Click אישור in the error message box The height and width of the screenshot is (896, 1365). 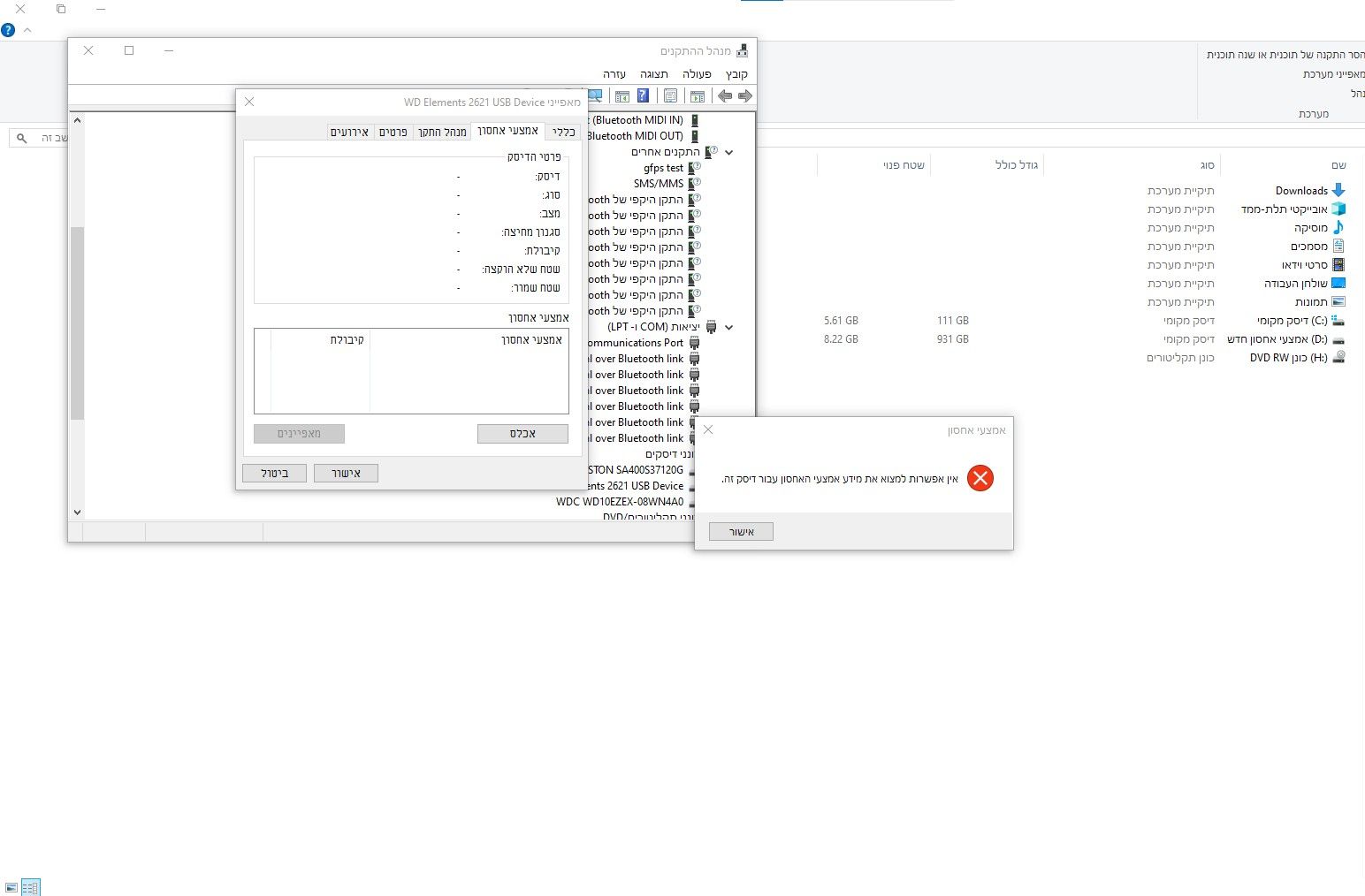point(741,532)
